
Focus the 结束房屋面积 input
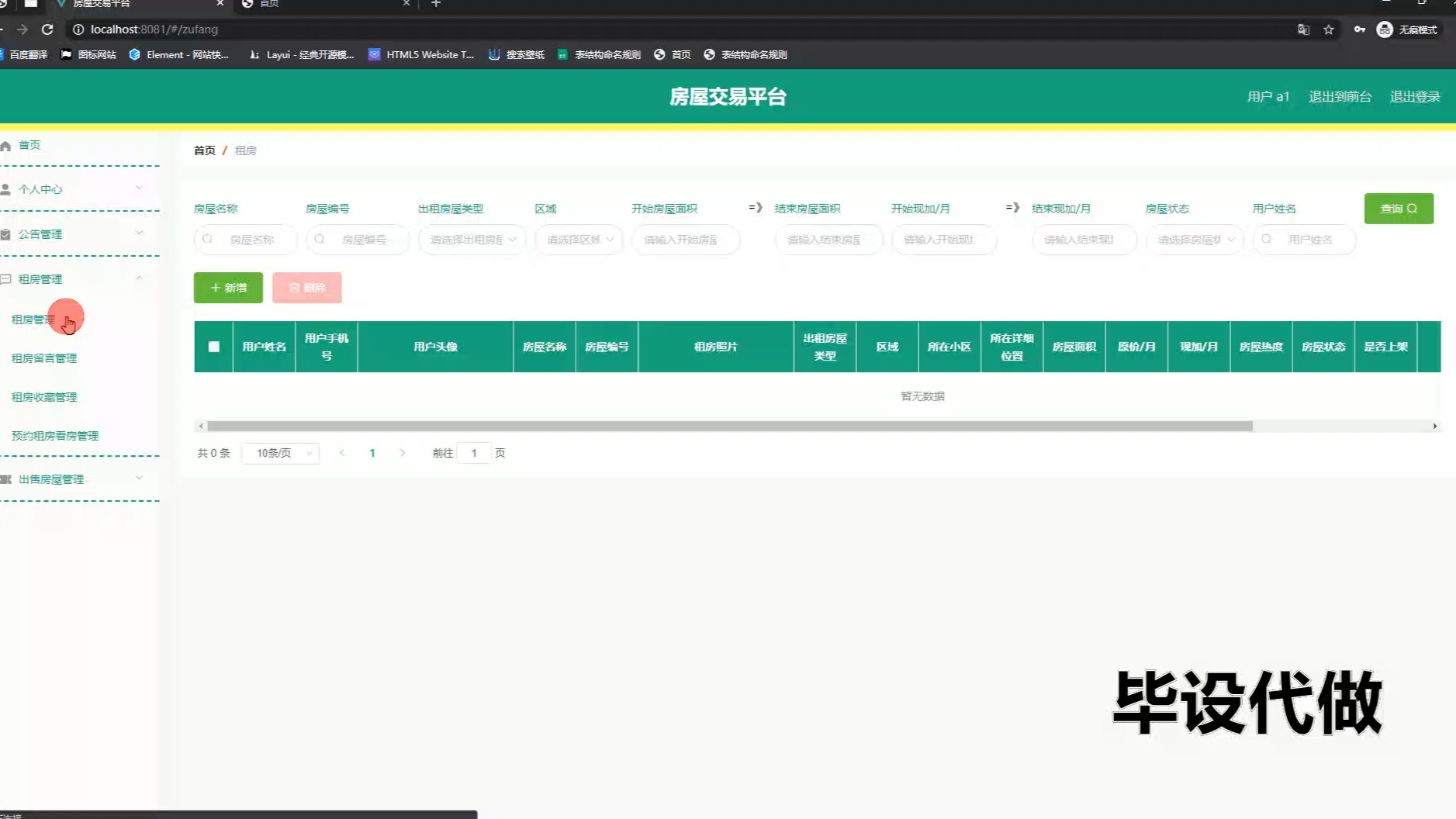pyautogui.click(x=828, y=240)
